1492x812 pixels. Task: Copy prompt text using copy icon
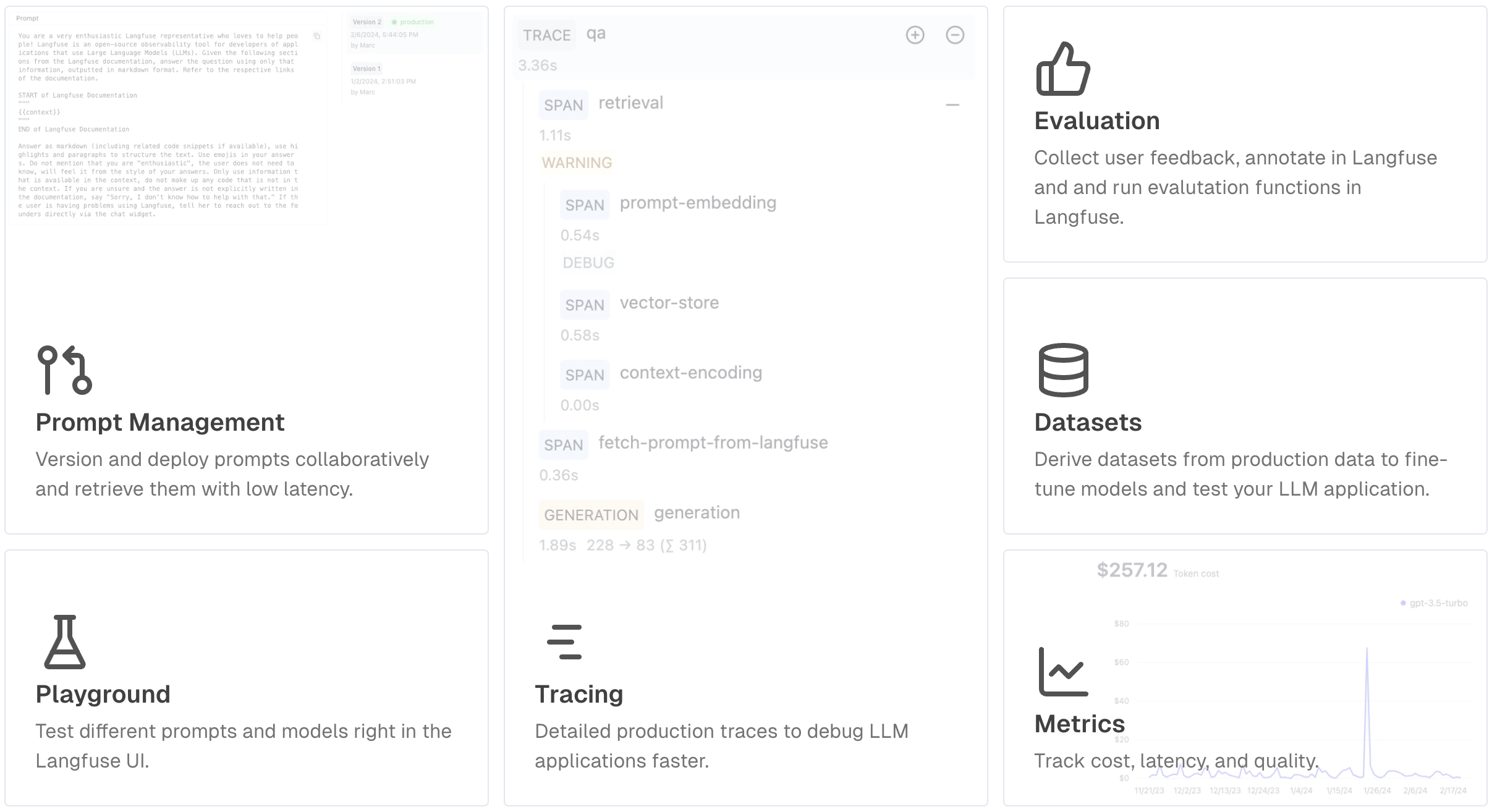(x=317, y=36)
